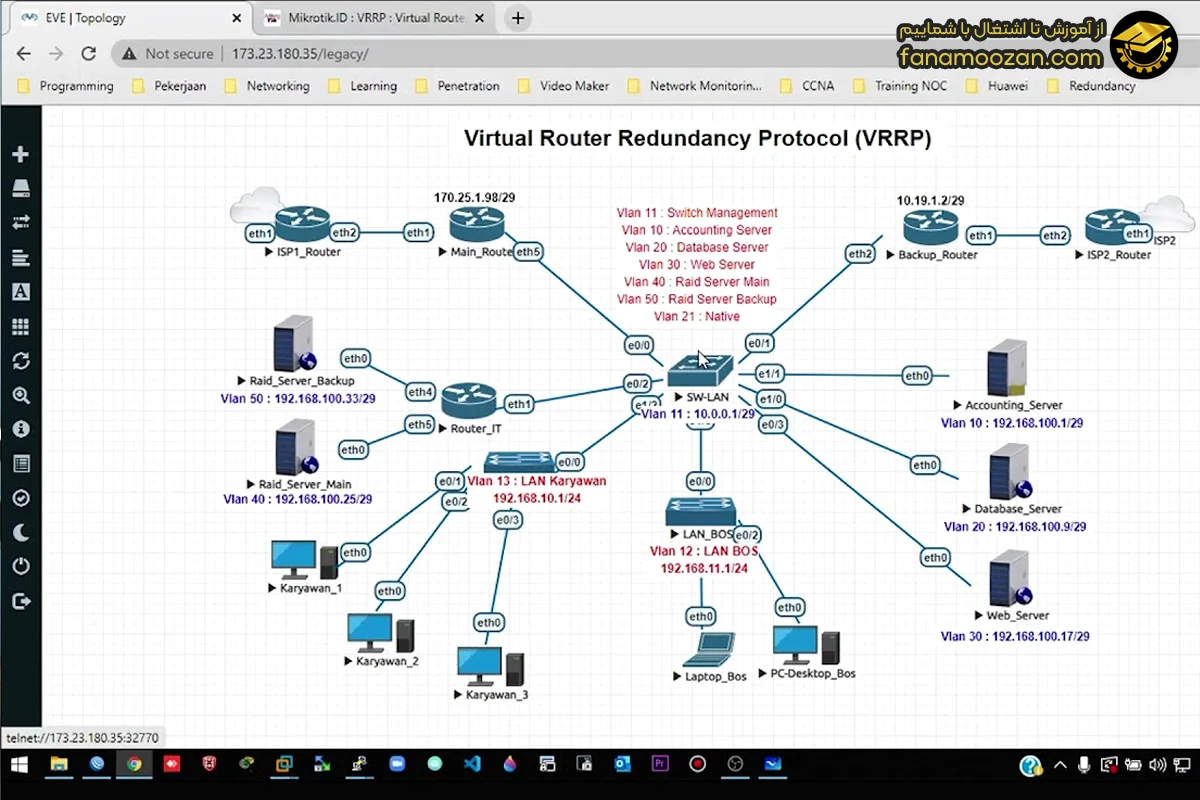Toggle night mode with the moon icon

tap(20, 532)
